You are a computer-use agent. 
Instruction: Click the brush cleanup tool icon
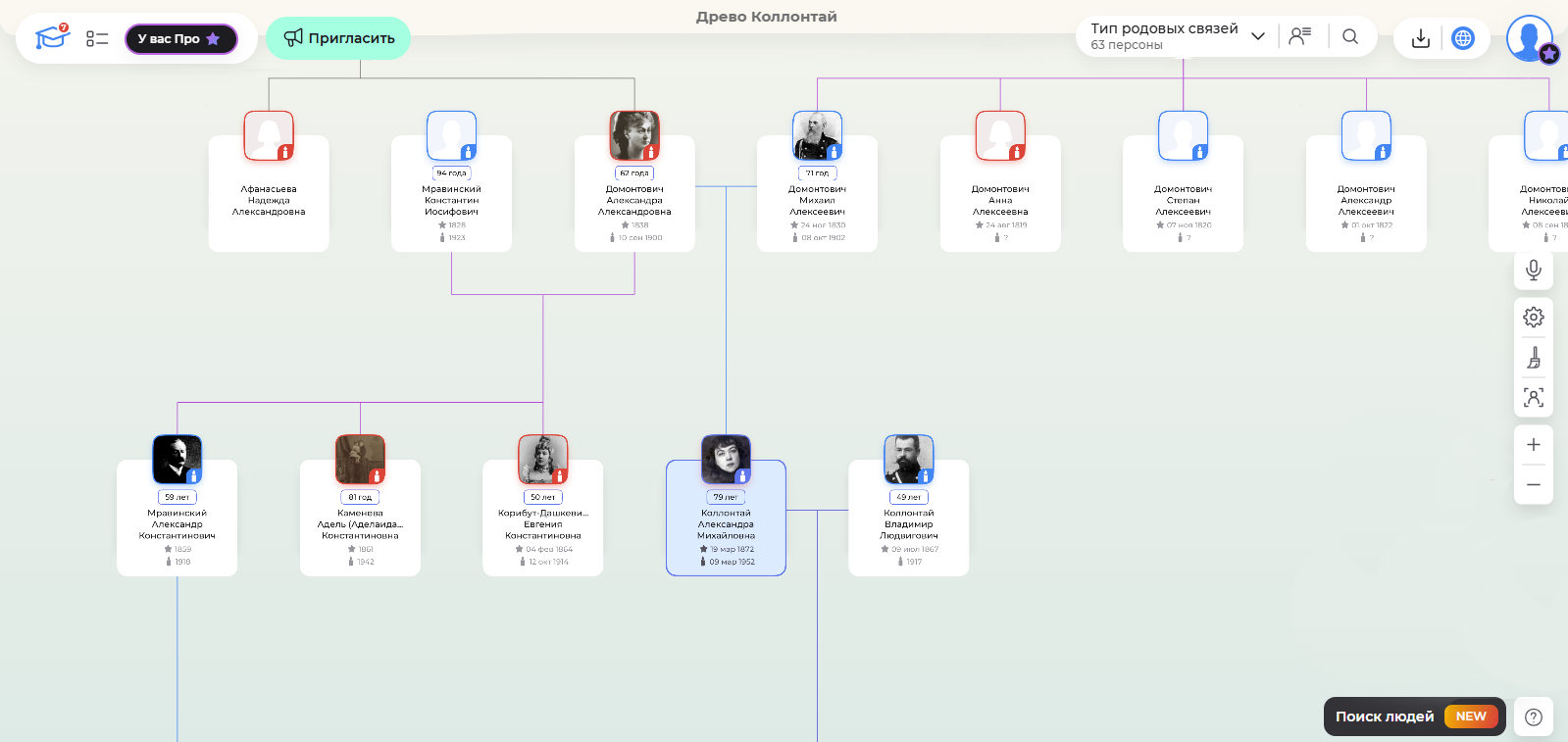1533,358
